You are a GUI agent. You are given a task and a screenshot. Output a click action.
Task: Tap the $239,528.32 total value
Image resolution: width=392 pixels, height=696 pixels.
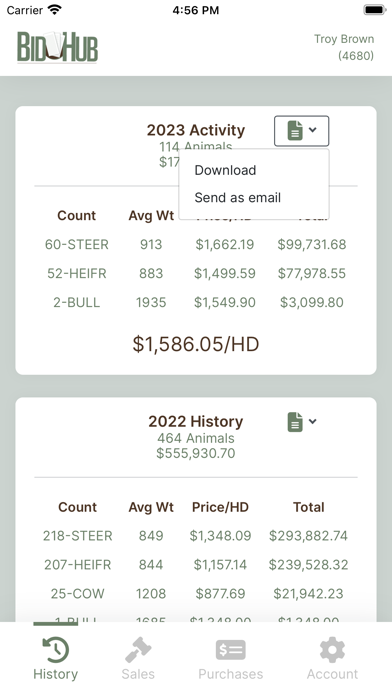tap(309, 565)
